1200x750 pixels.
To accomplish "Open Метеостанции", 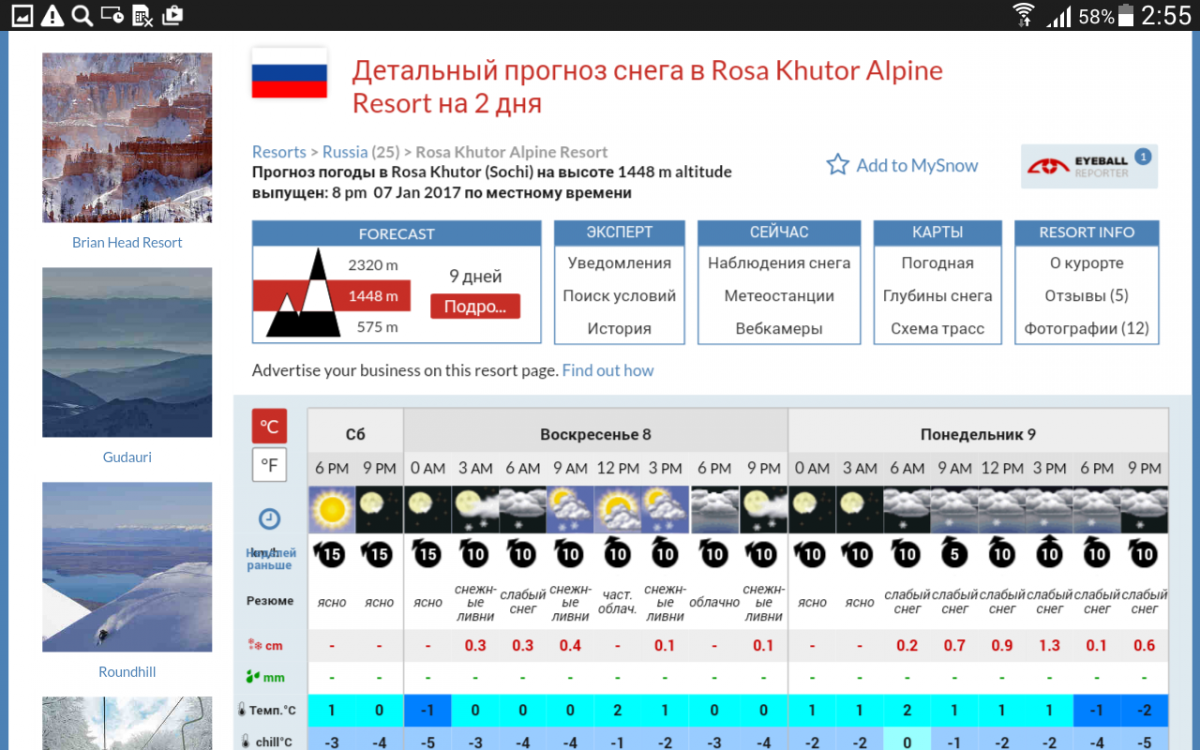I will click(779, 296).
